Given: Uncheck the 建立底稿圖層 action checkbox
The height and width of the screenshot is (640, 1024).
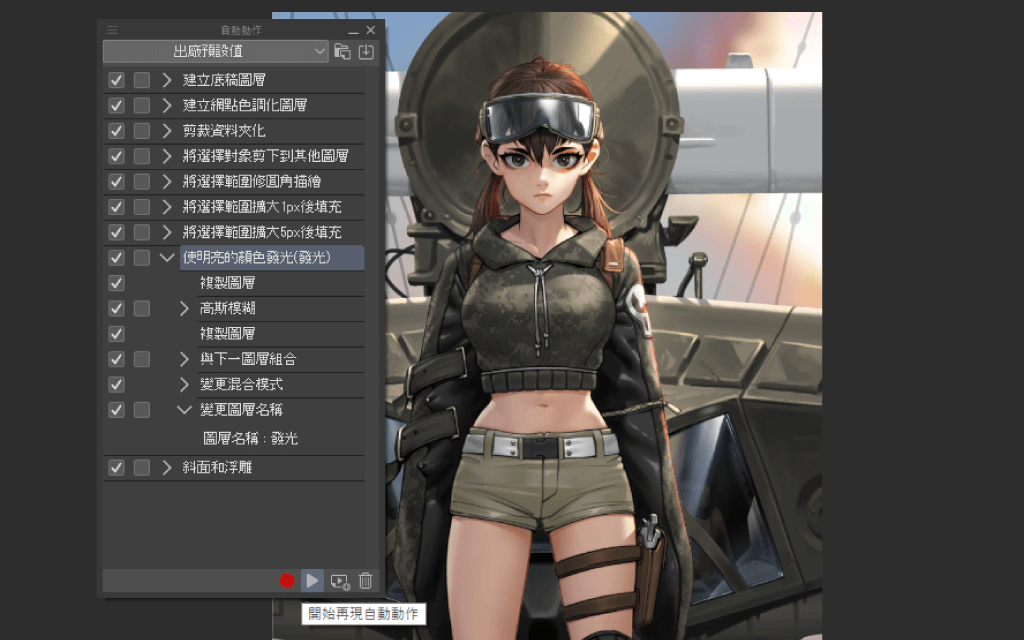Looking at the screenshot, I should pos(115,79).
